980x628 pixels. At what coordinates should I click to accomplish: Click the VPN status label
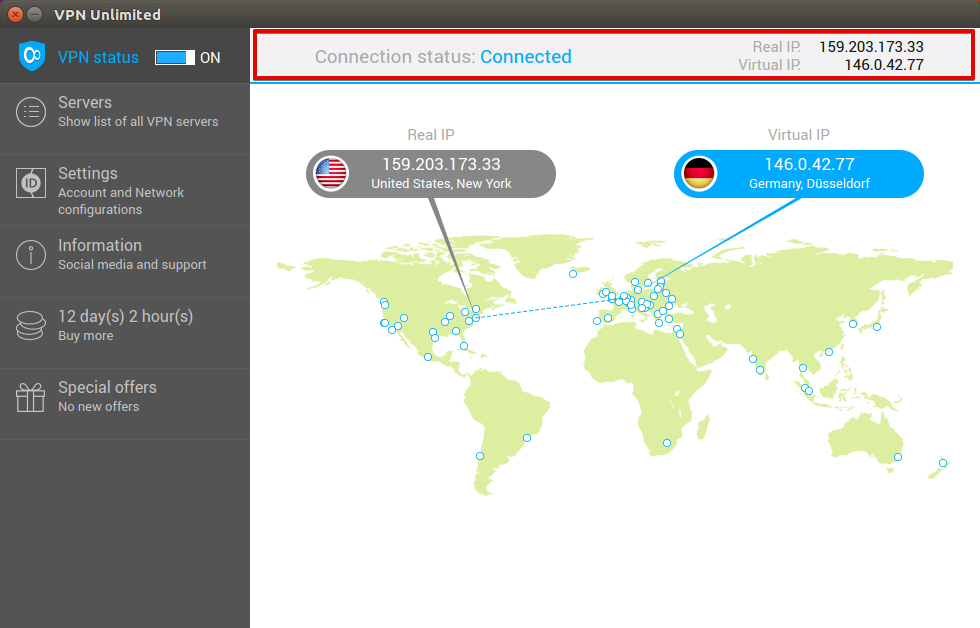click(x=98, y=57)
